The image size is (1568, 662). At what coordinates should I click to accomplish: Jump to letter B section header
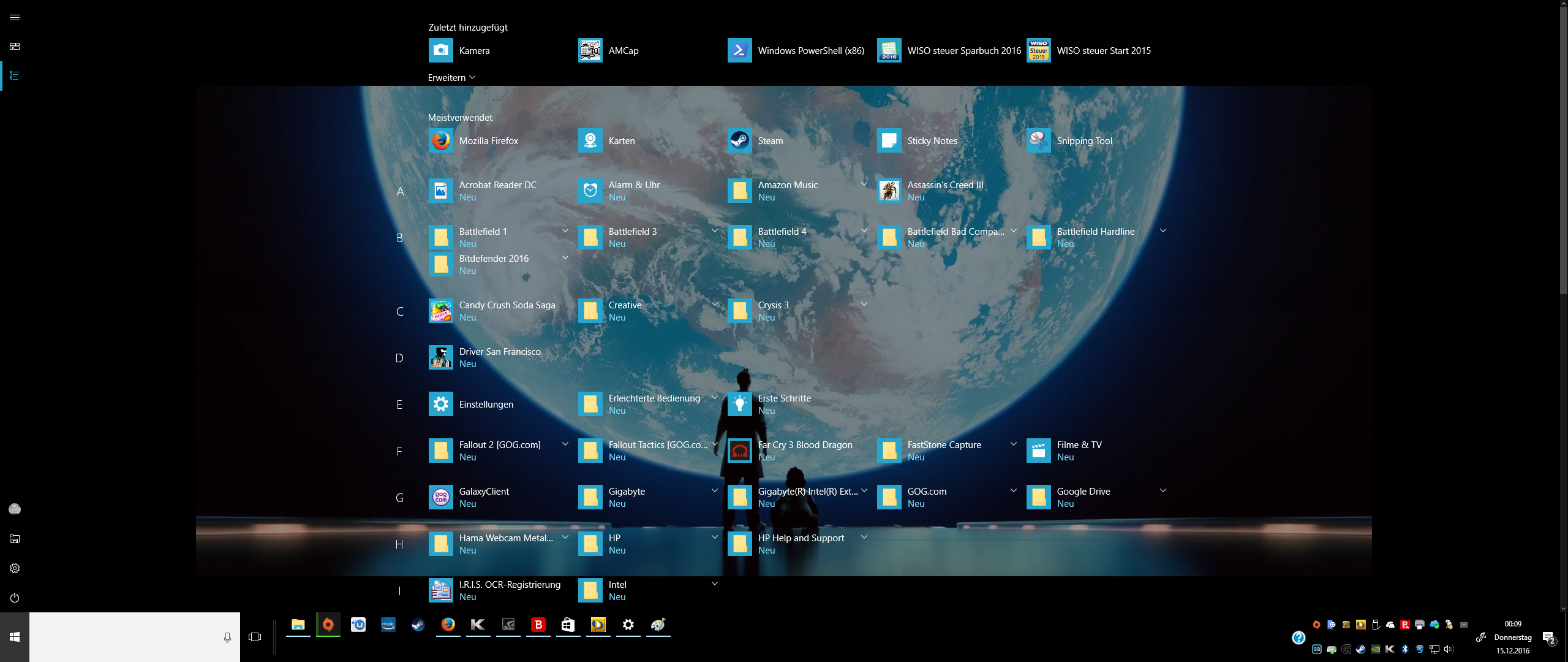(x=399, y=238)
